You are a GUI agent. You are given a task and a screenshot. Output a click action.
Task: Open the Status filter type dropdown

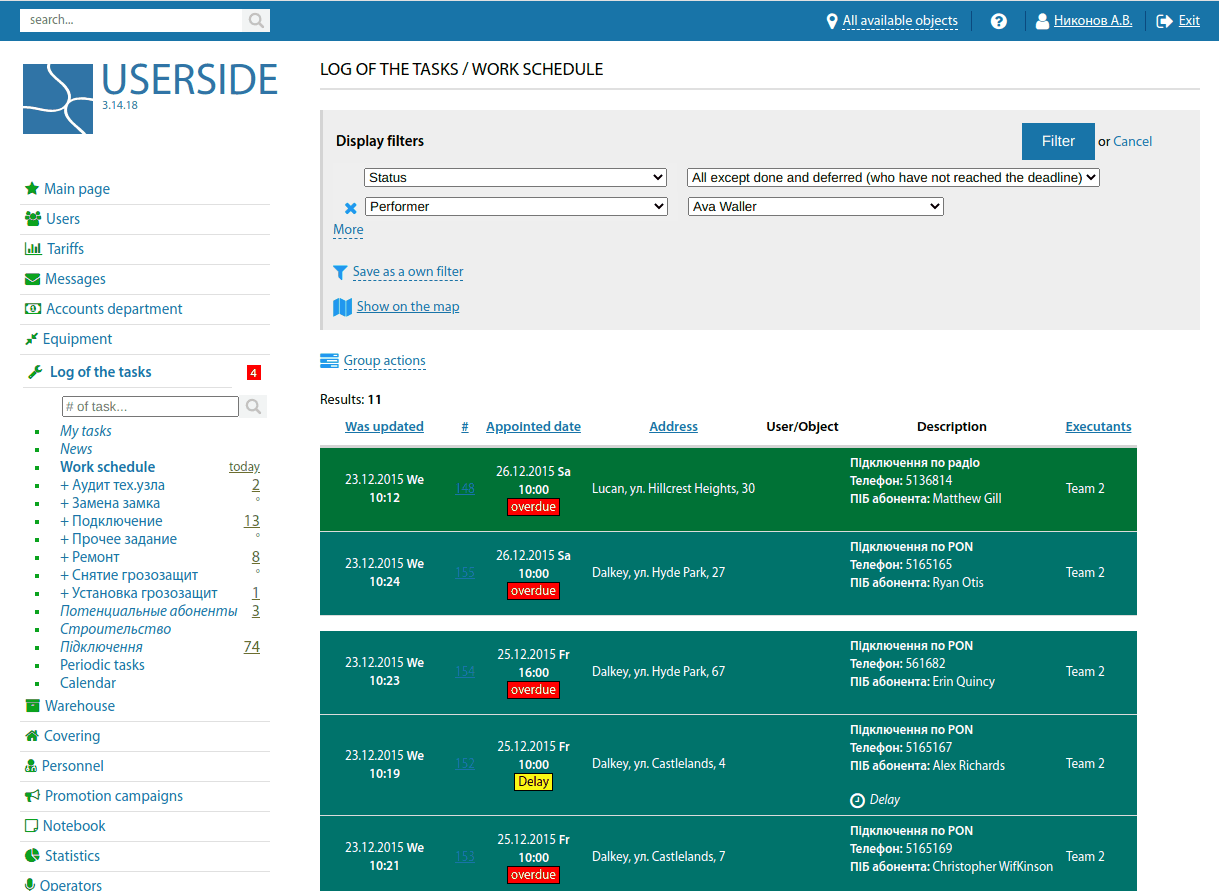(515, 178)
